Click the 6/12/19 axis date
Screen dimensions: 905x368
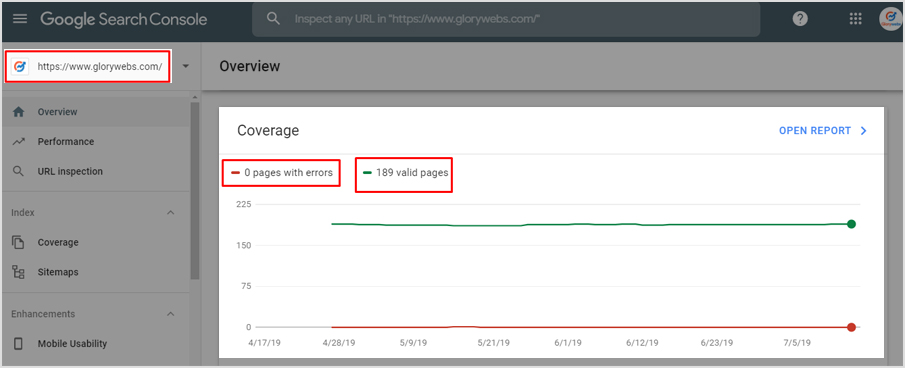[641, 343]
